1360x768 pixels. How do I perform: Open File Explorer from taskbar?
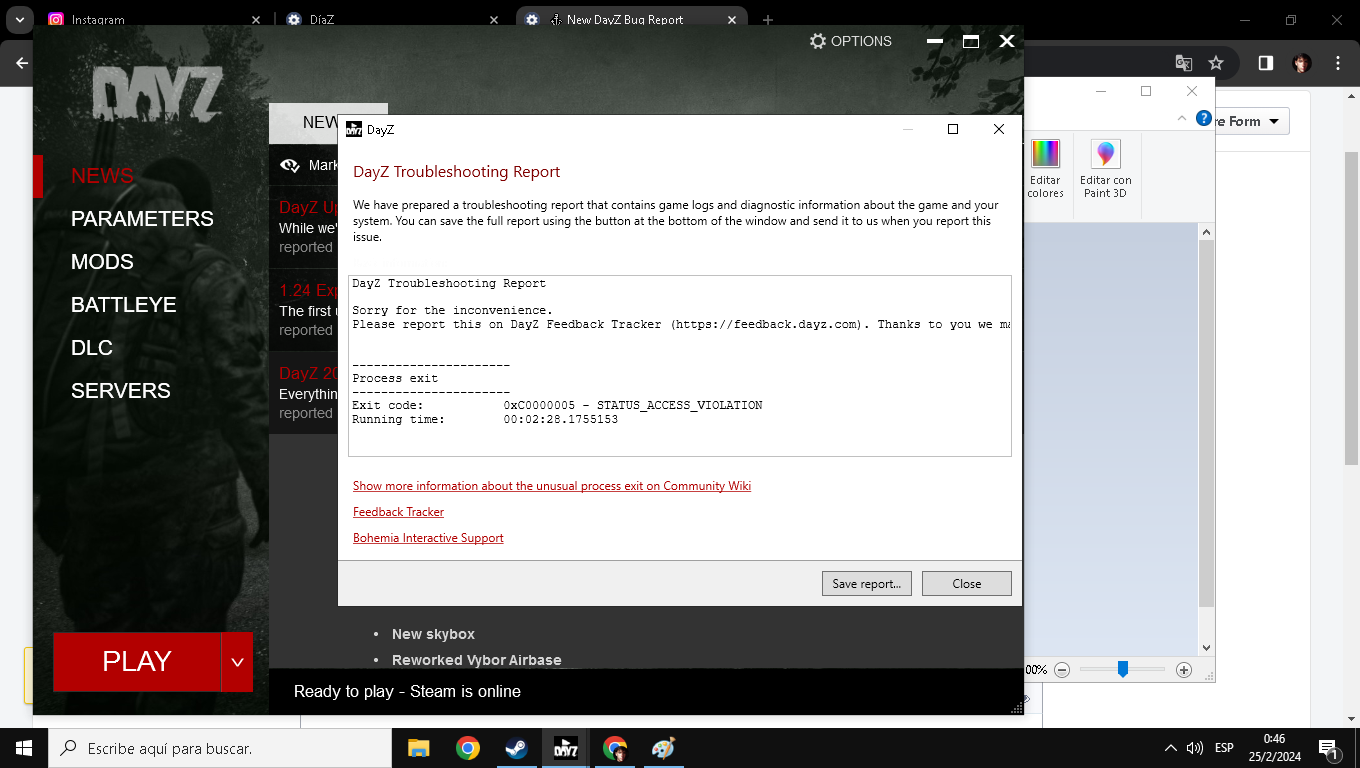point(418,748)
